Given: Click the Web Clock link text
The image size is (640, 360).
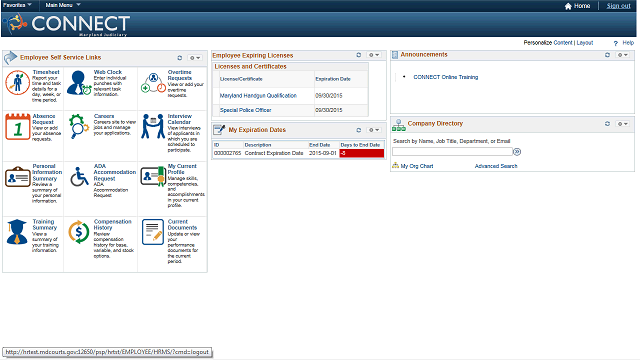Looking at the screenshot, I should pos(108,72).
